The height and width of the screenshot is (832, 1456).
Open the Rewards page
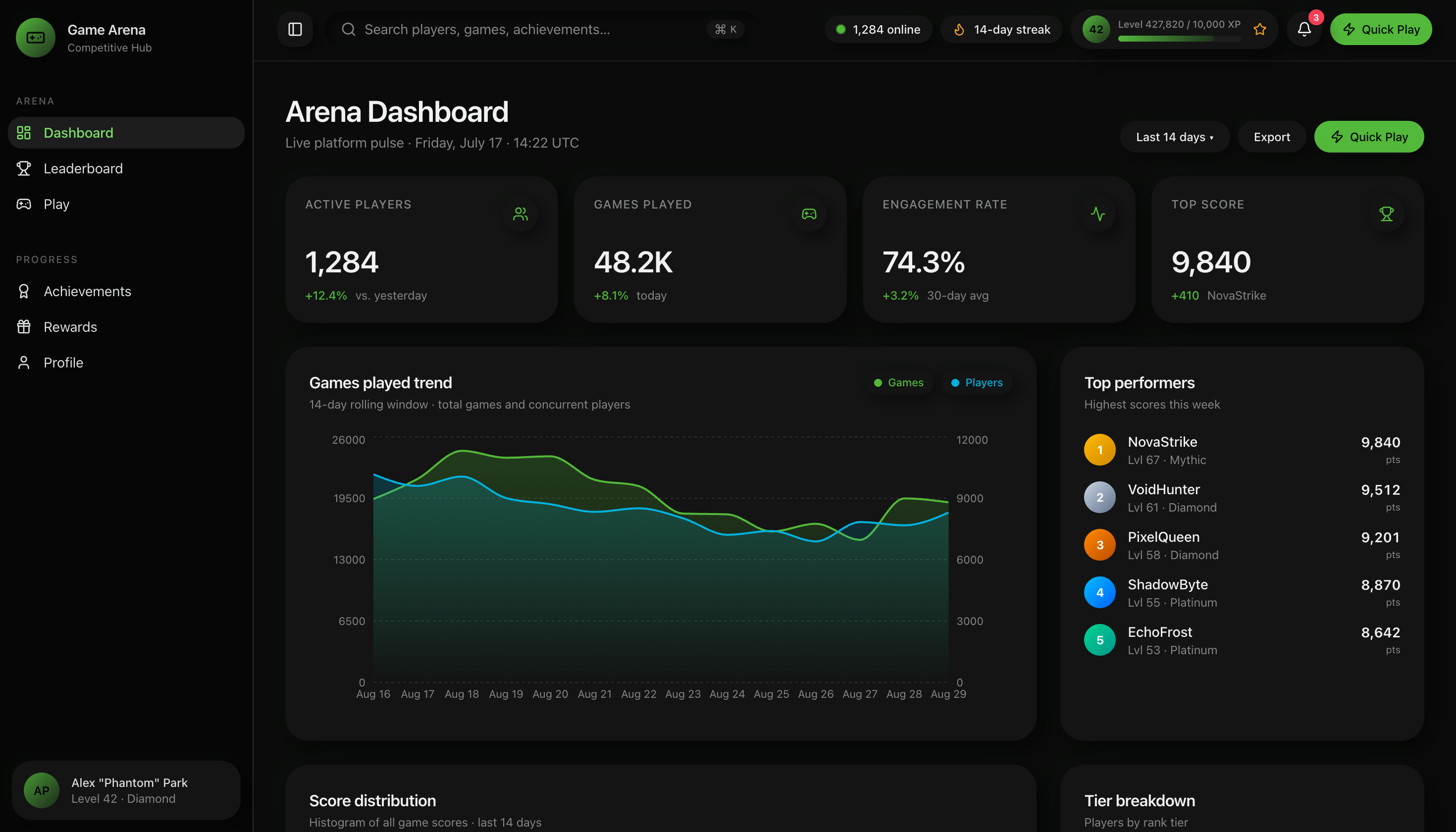(126, 327)
